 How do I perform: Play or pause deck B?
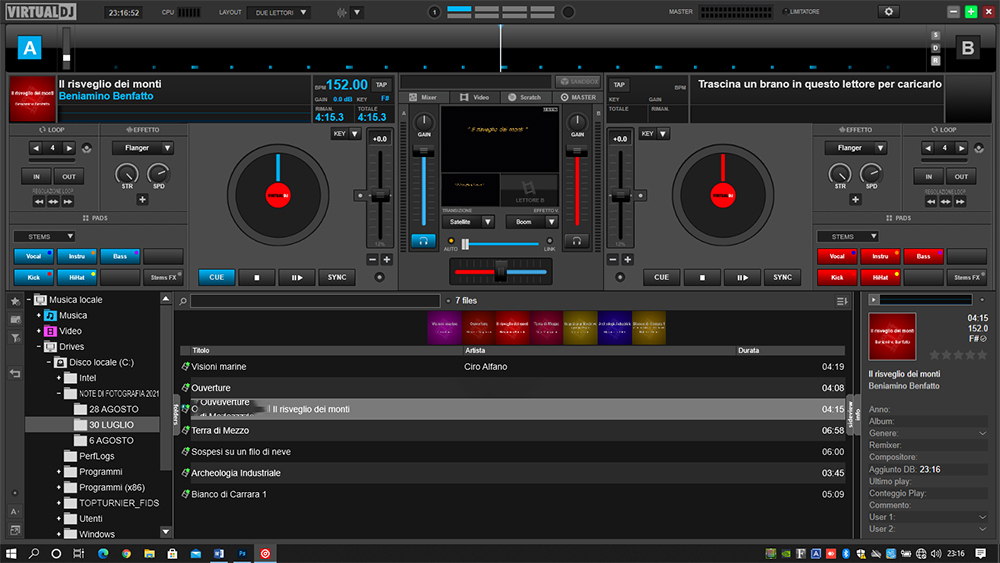tap(742, 277)
